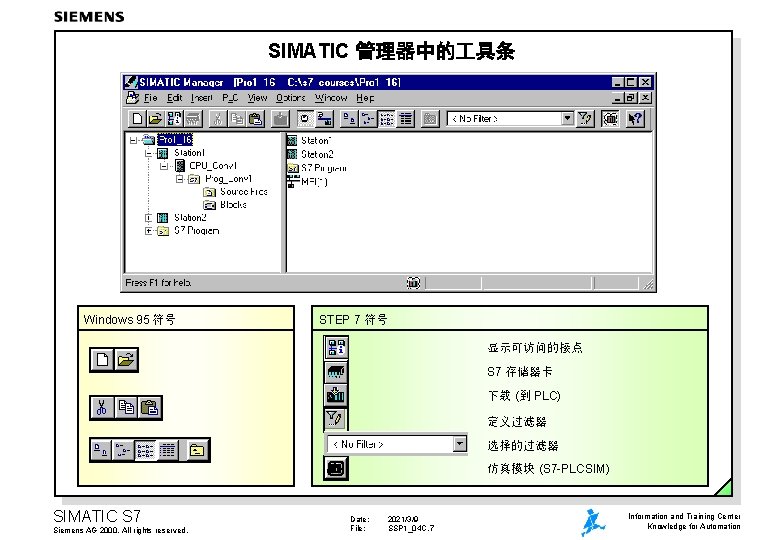This screenshot has width=780, height=540.
Task: Click document control icon left of File menu
Action: [132, 97]
